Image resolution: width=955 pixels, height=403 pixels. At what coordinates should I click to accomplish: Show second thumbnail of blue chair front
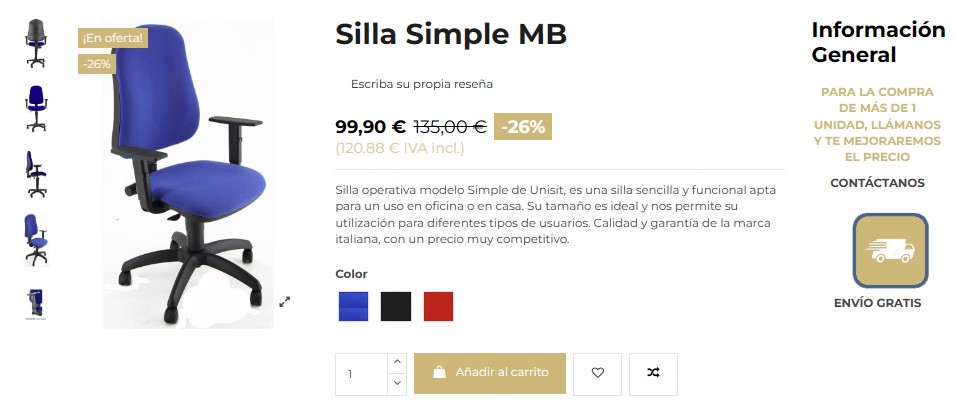37,108
